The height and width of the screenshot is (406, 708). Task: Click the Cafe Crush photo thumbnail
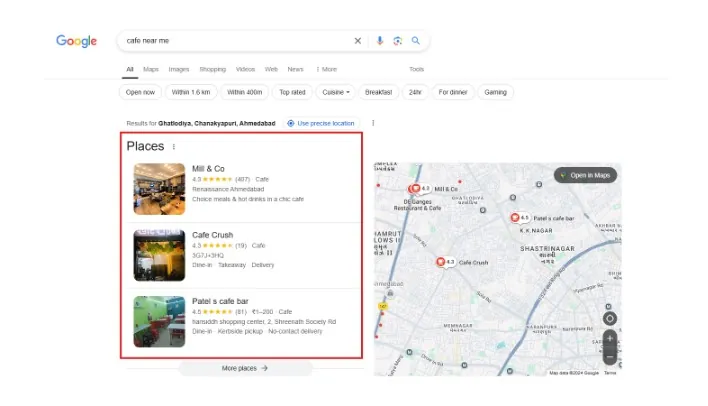(159, 255)
